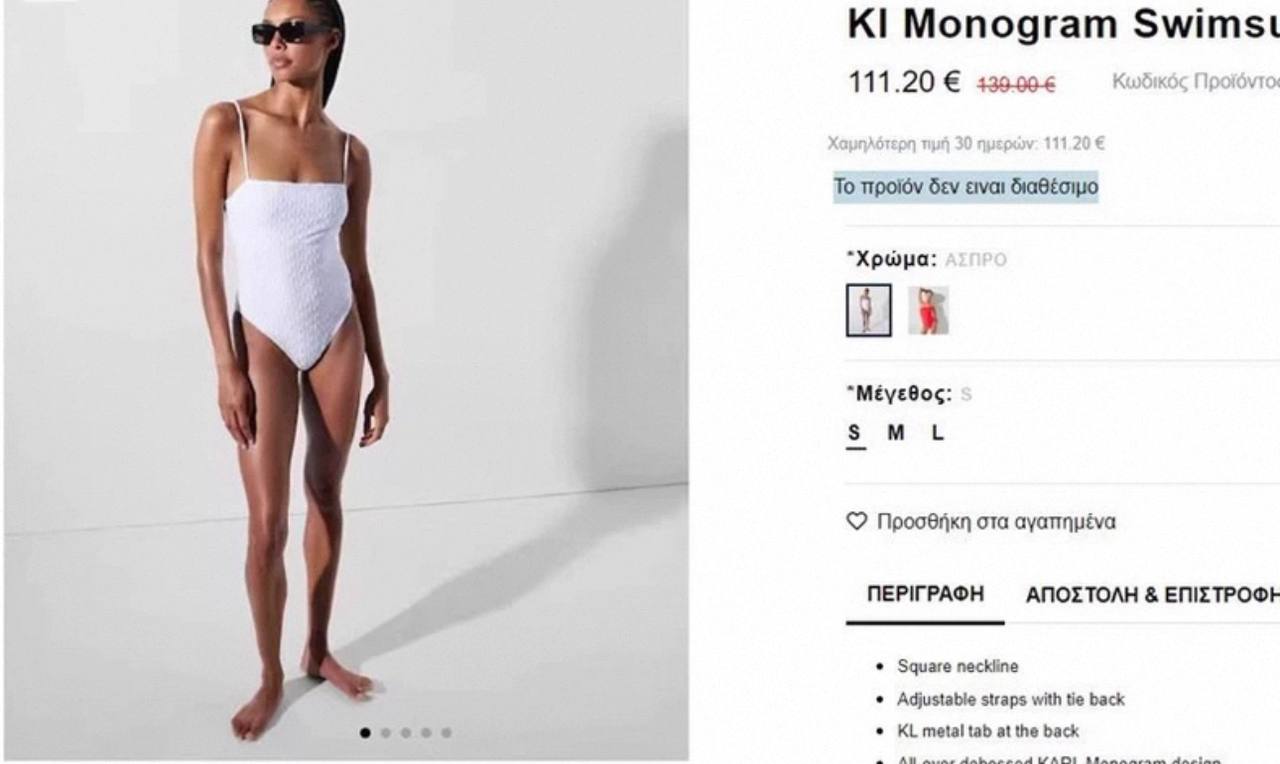Open the ΠΕΡΙΓΡΑΦΗ tab
The height and width of the screenshot is (764, 1280).
click(925, 594)
